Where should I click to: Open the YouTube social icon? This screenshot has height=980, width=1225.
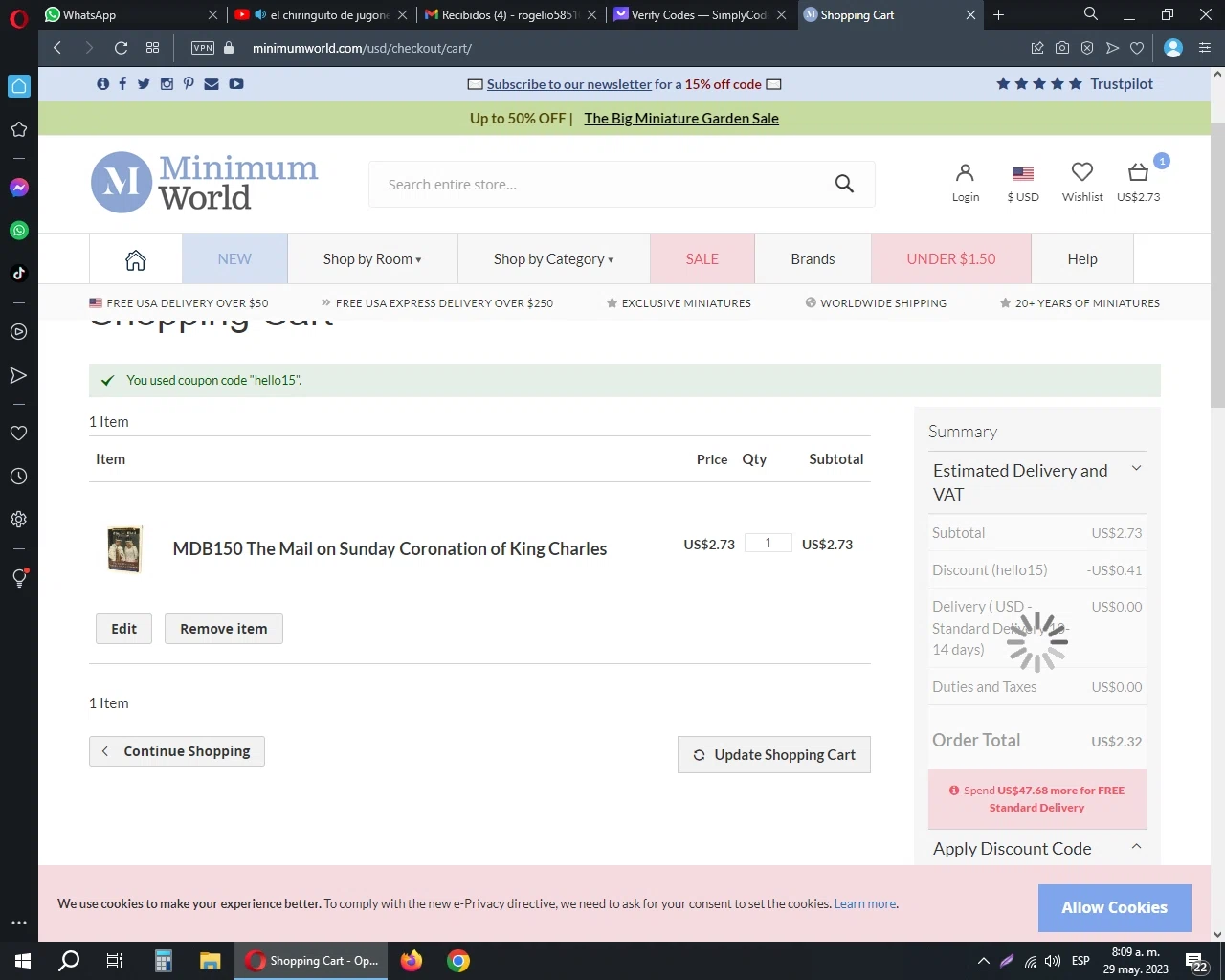(x=236, y=84)
